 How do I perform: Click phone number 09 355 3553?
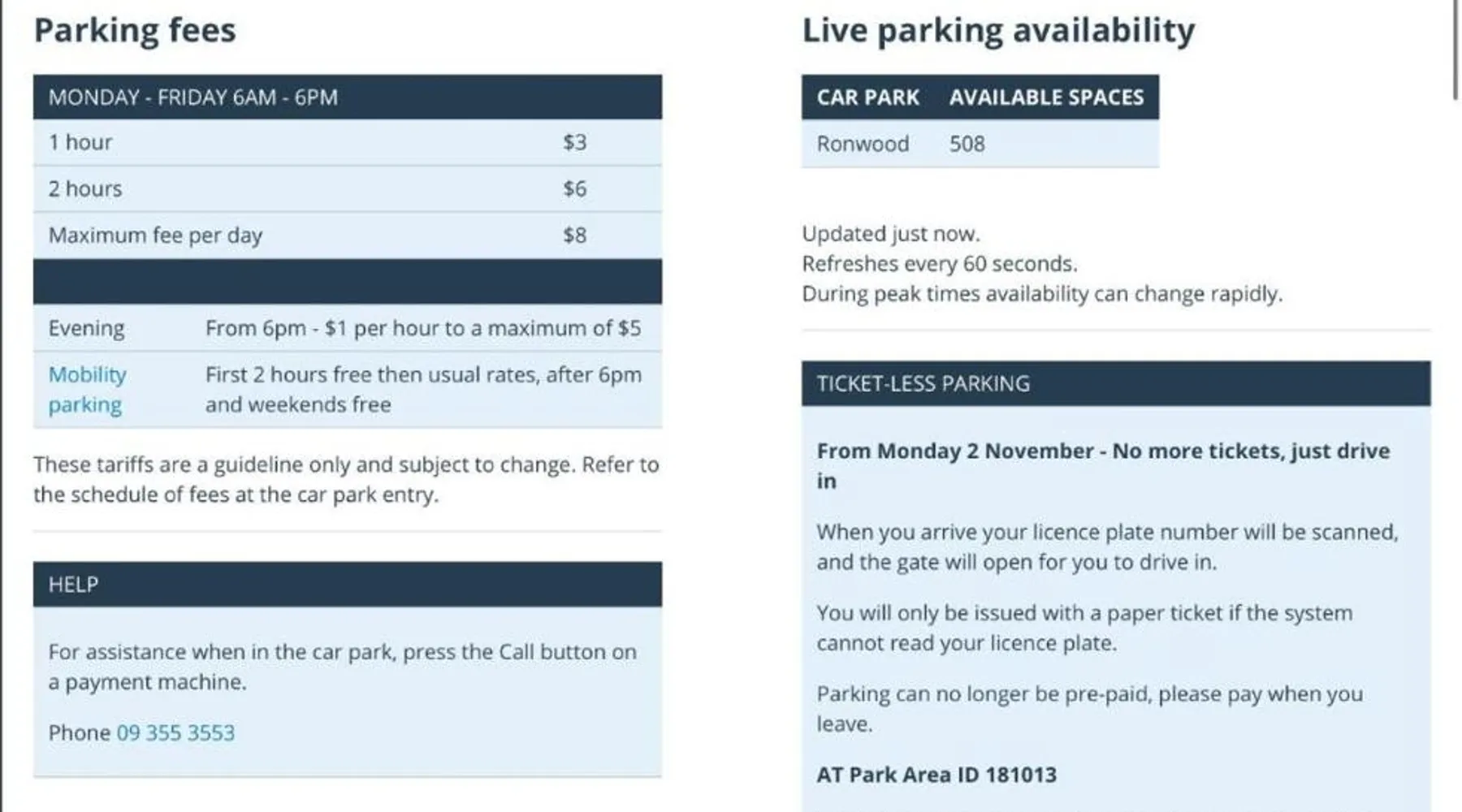click(175, 732)
